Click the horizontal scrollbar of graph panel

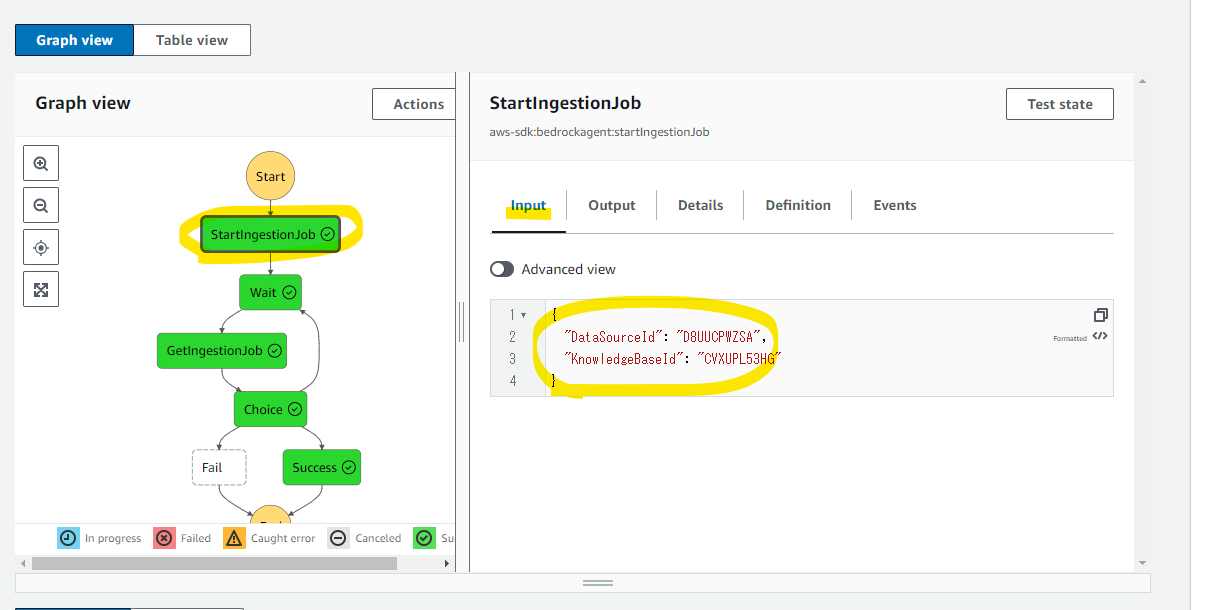214,563
